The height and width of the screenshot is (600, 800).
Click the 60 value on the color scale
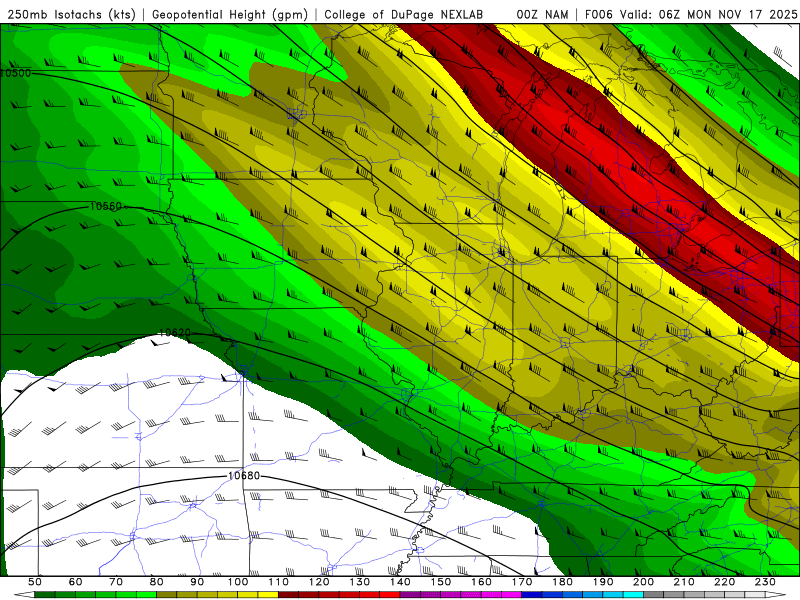(75, 582)
